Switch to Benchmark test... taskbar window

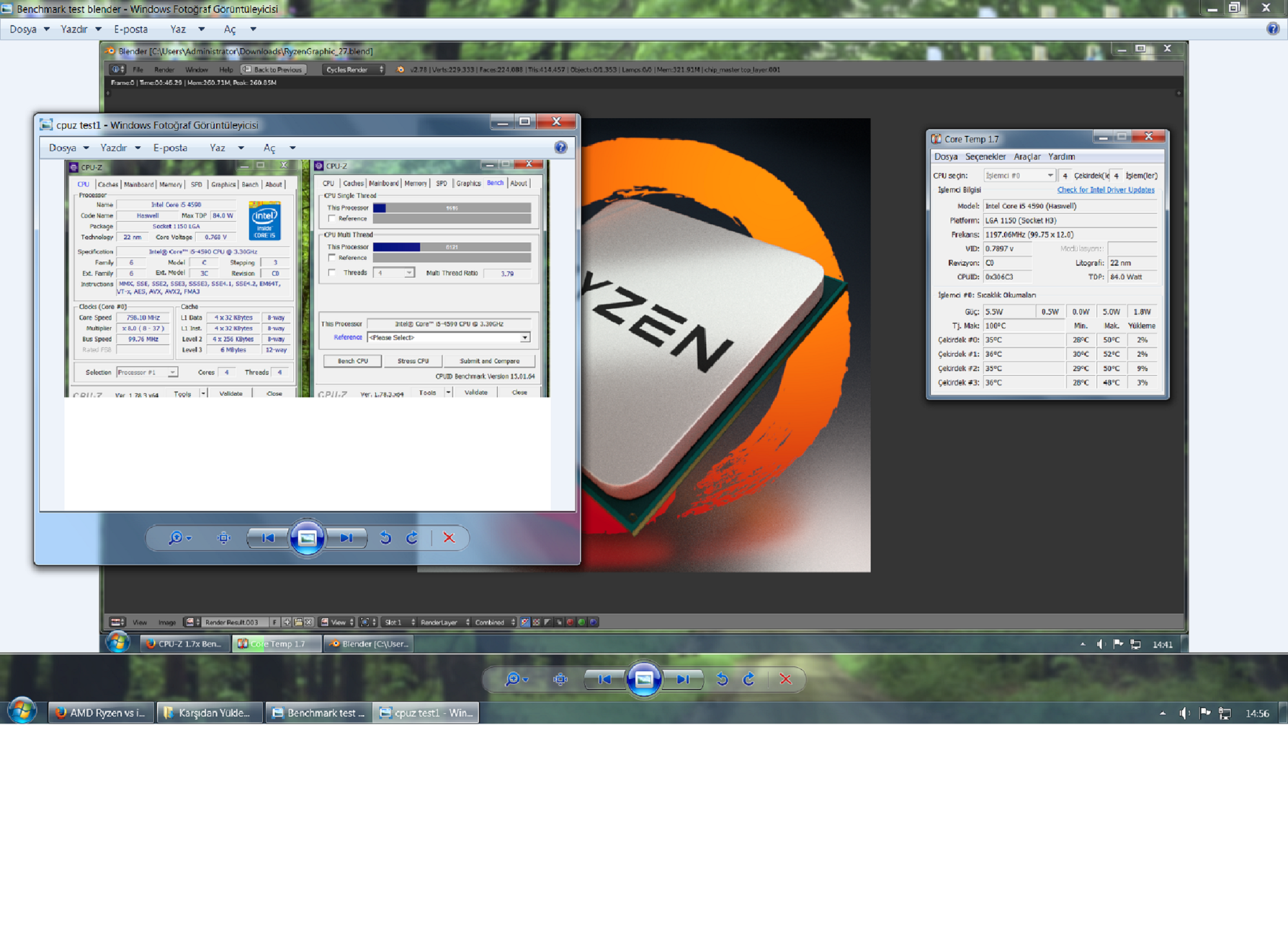pyautogui.click(x=319, y=713)
